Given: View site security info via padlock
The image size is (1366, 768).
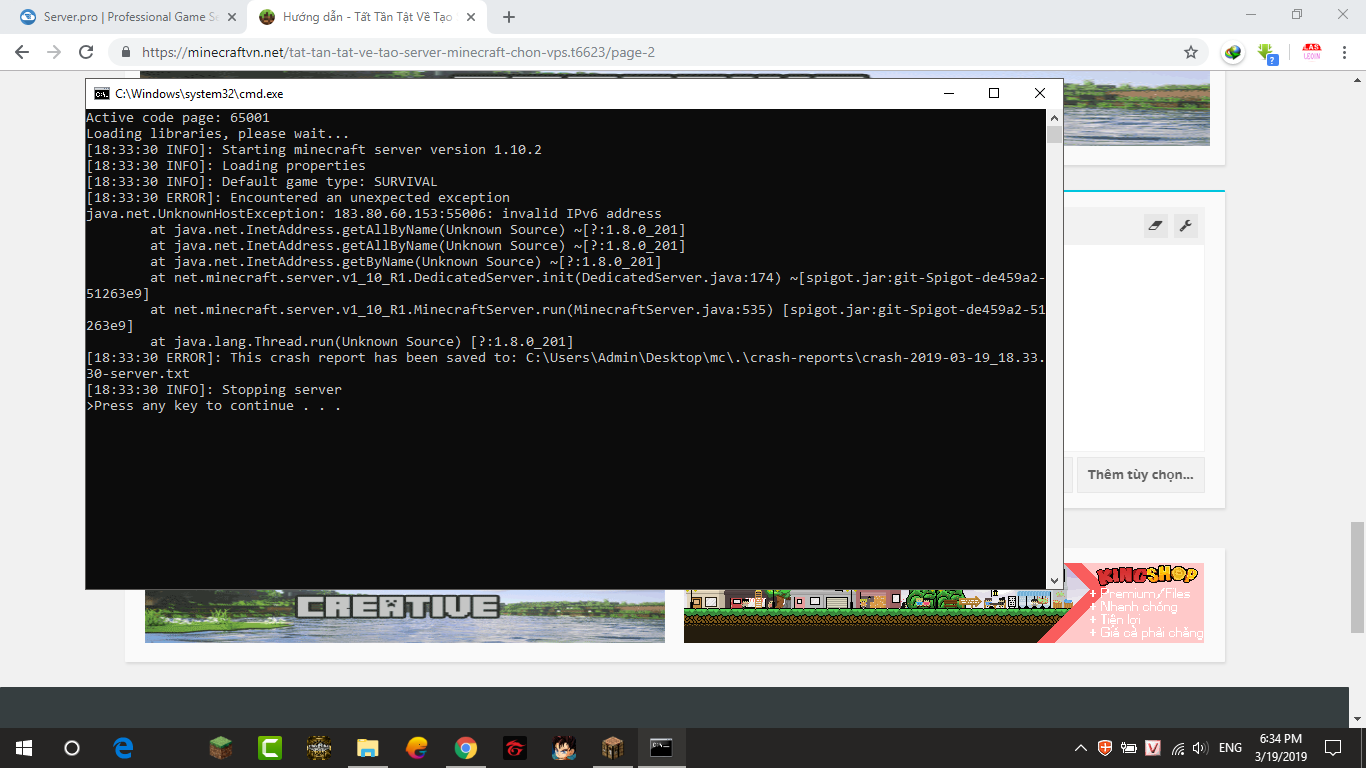Looking at the screenshot, I should point(126,52).
